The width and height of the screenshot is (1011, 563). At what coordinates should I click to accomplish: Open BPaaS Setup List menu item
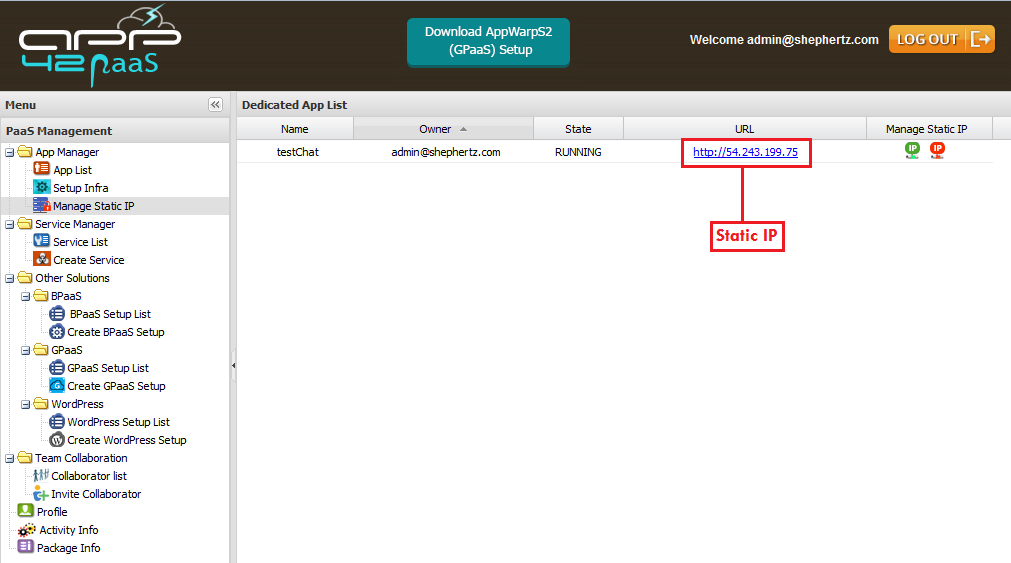110,314
